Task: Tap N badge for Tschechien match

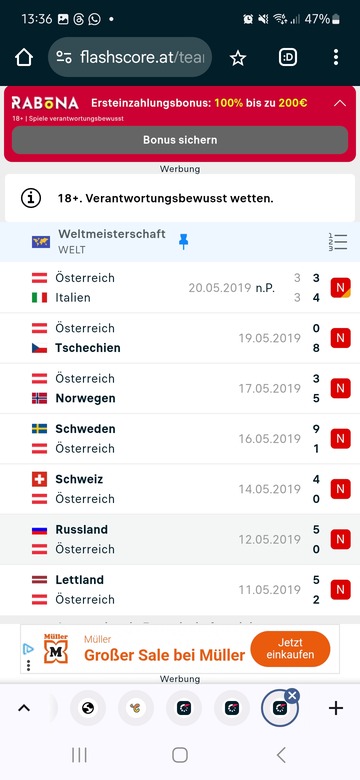Action: pos(341,338)
